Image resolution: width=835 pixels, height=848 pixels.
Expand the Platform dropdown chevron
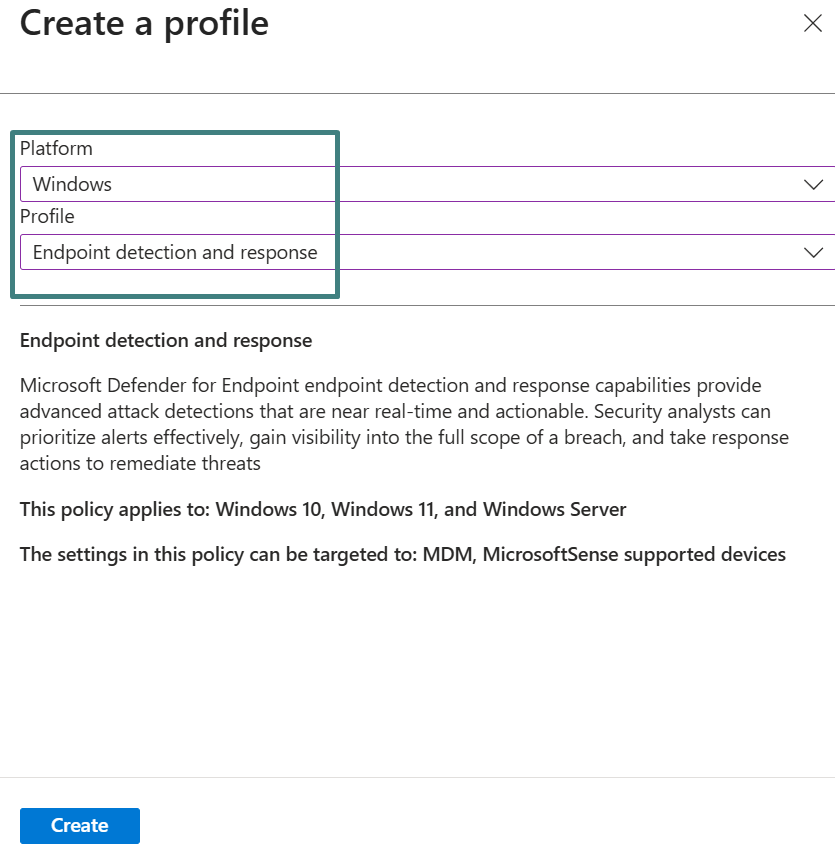[x=813, y=184]
